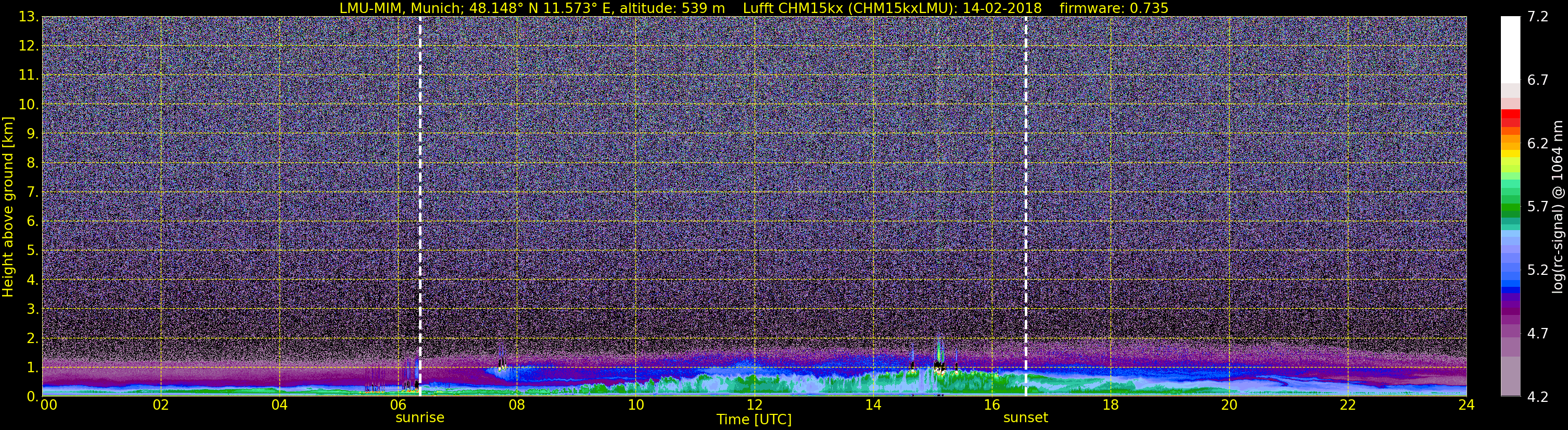Click the 'sunrise' label below the axis
The width and height of the screenshot is (1568, 430).
[x=420, y=417]
